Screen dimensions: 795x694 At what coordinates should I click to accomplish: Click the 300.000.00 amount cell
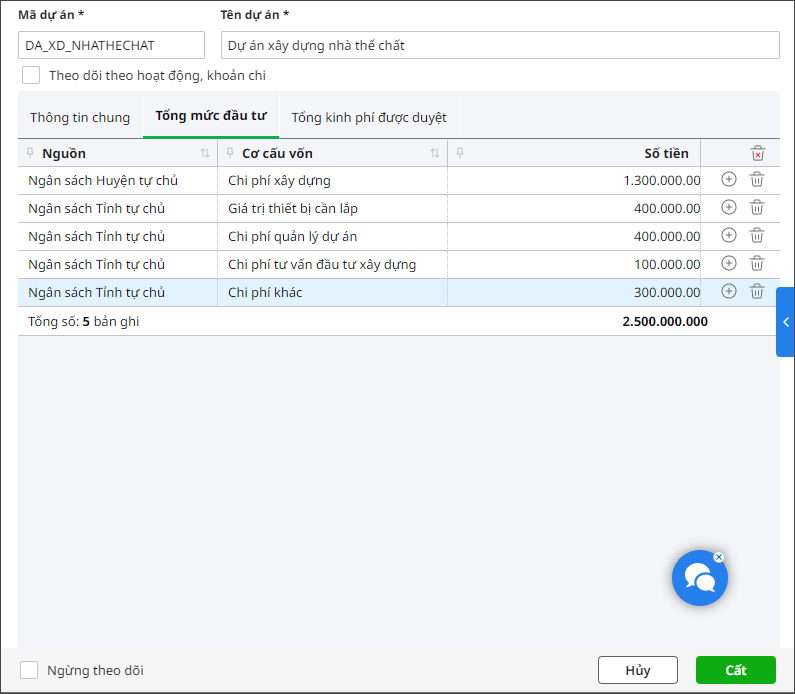574,292
